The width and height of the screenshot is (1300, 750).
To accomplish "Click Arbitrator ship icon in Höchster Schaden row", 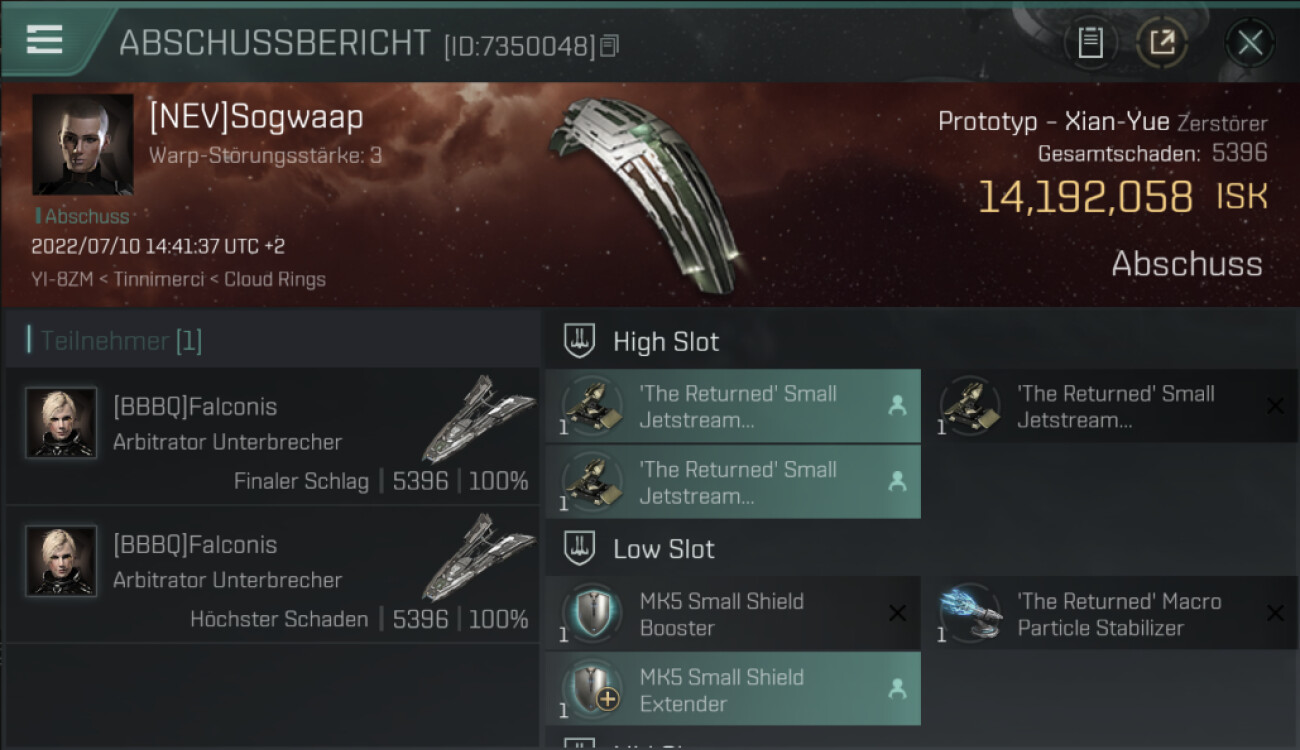I will click(x=478, y=556).
